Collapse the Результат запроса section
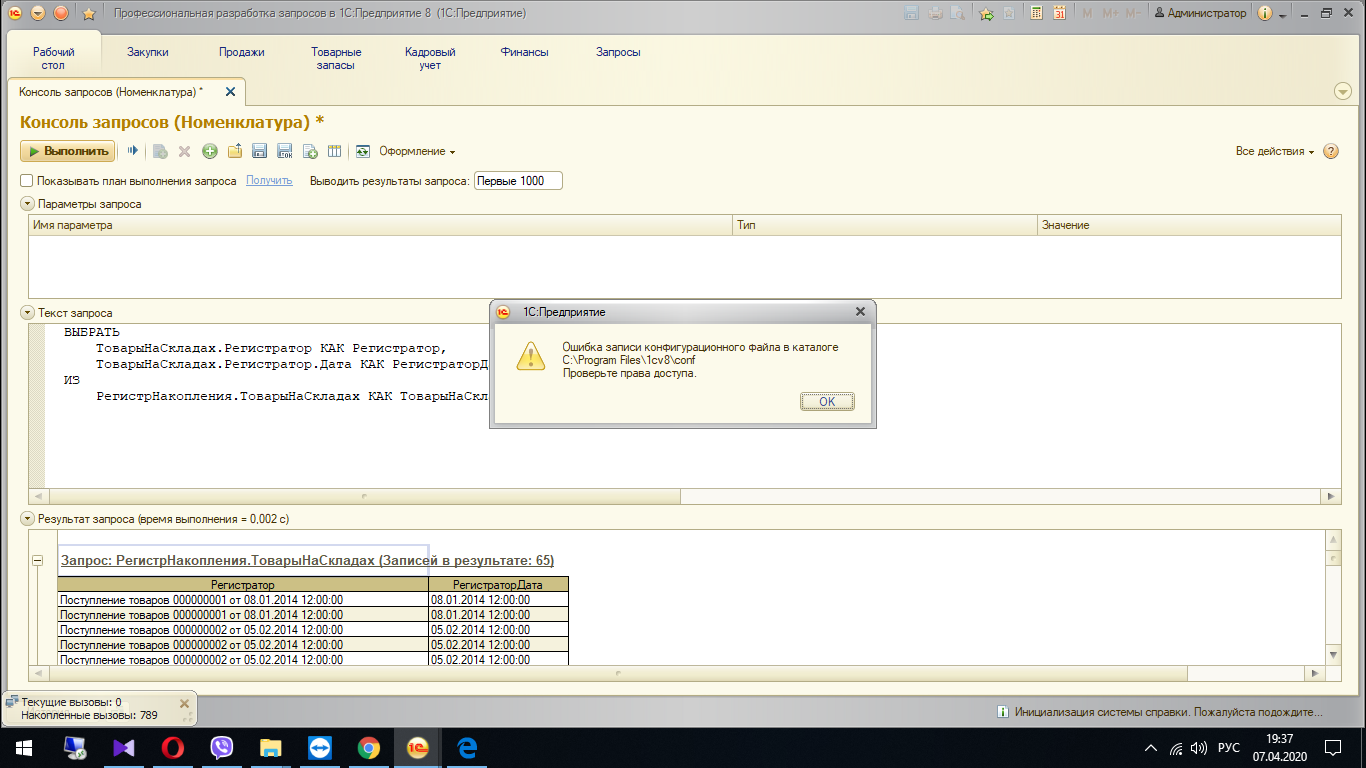The width and height of the screenshot is (1366, 768). [x=27, y=519]
